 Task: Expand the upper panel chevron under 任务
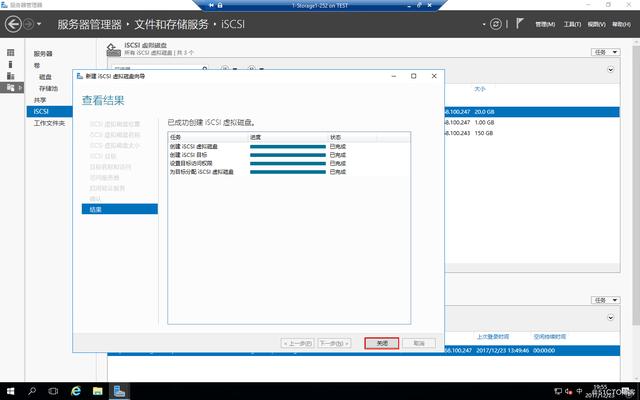click(x=611, y=69)
